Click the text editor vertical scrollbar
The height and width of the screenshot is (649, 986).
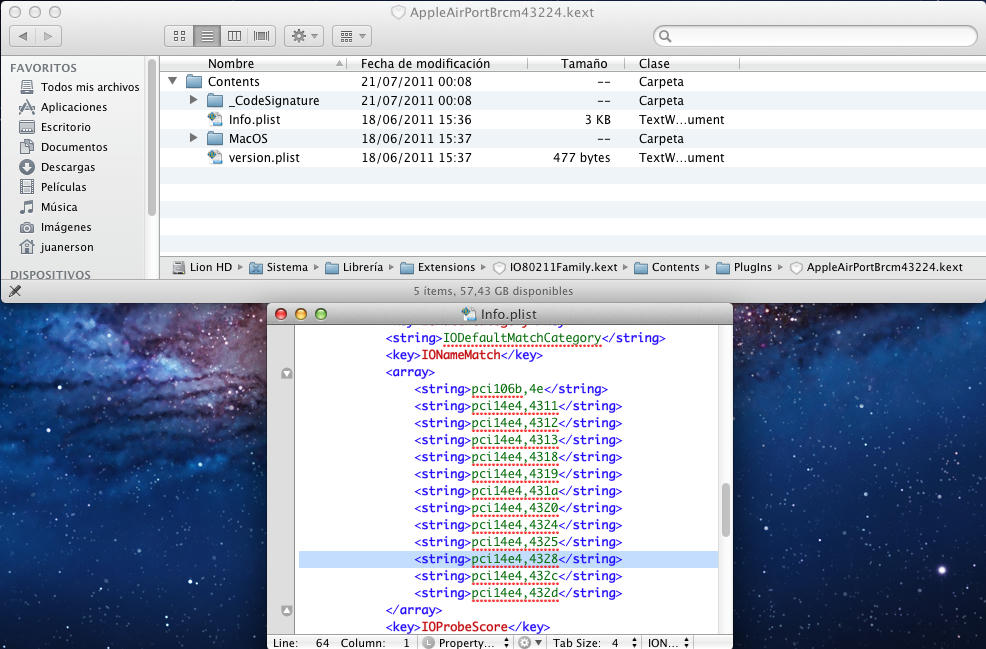[x=725, y=510]
